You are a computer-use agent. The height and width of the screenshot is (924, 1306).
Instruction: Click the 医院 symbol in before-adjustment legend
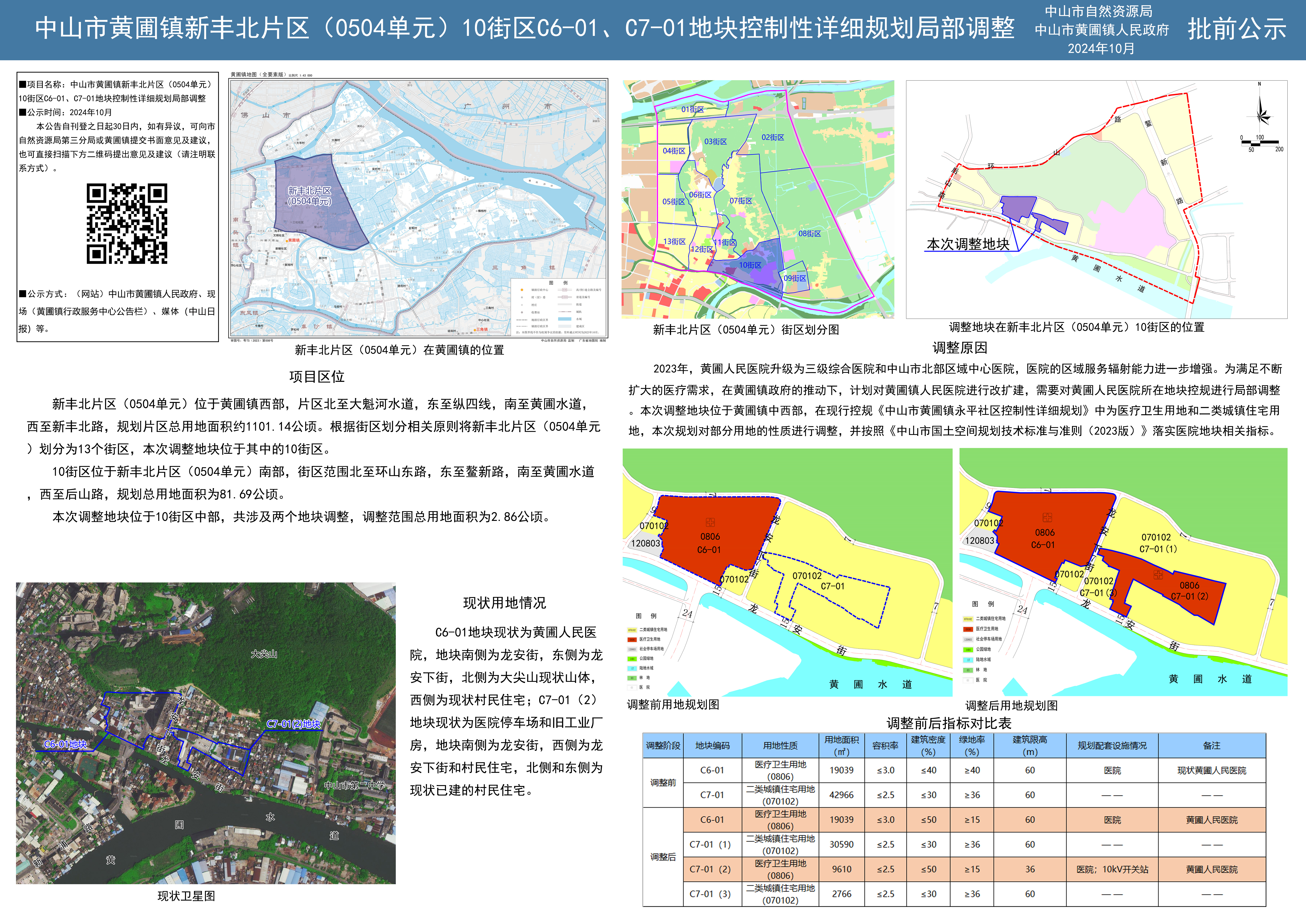(632, 687)
